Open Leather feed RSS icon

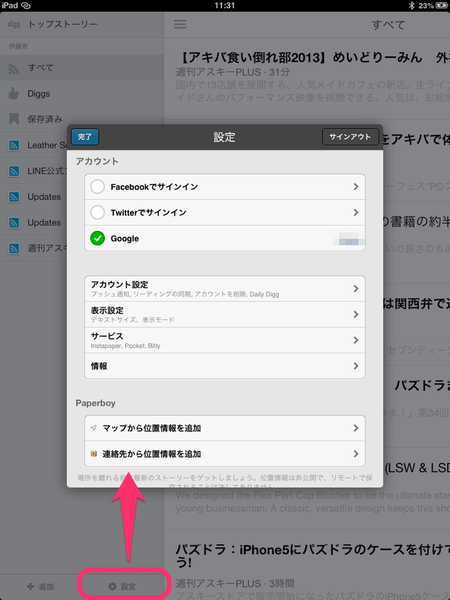point(14,145)
